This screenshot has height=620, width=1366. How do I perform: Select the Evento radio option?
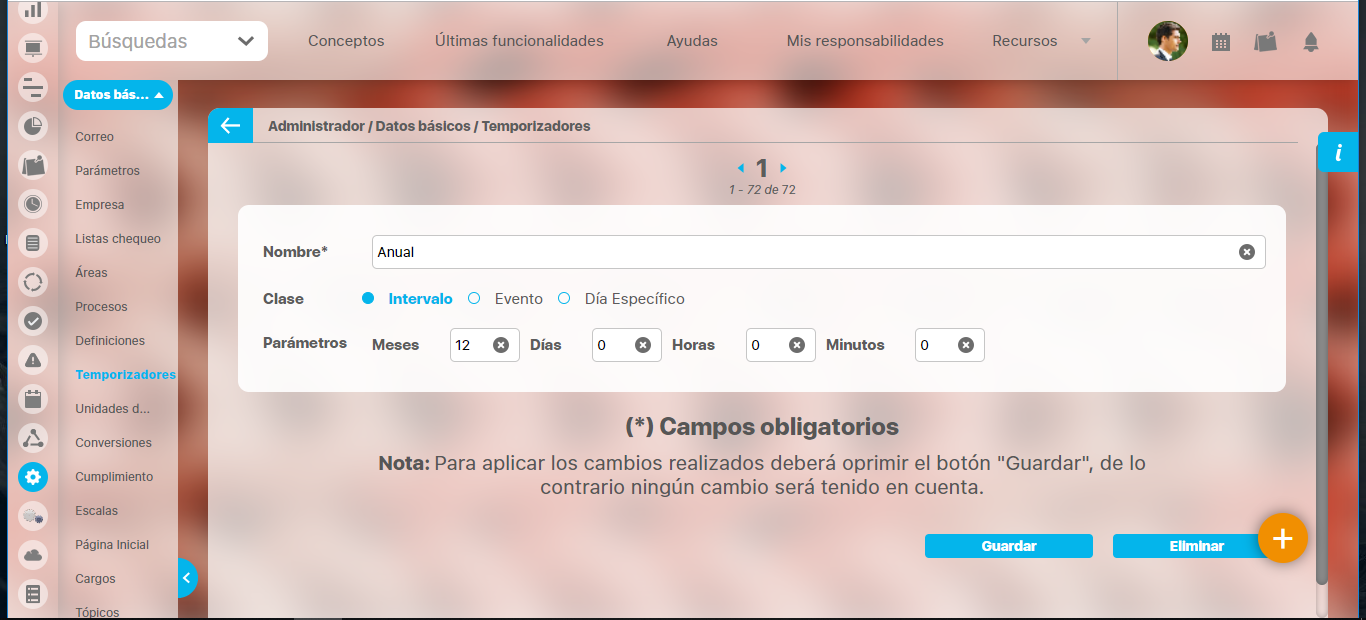point(475,299)
